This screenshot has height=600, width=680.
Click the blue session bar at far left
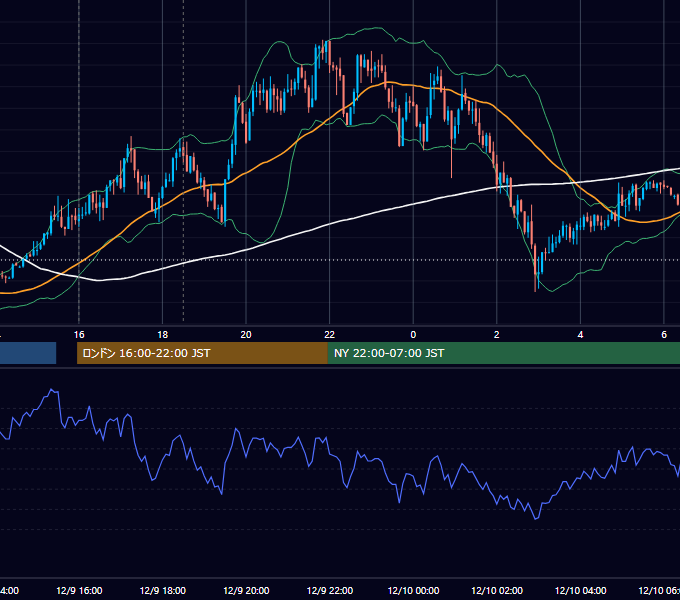tap(28, 353)
